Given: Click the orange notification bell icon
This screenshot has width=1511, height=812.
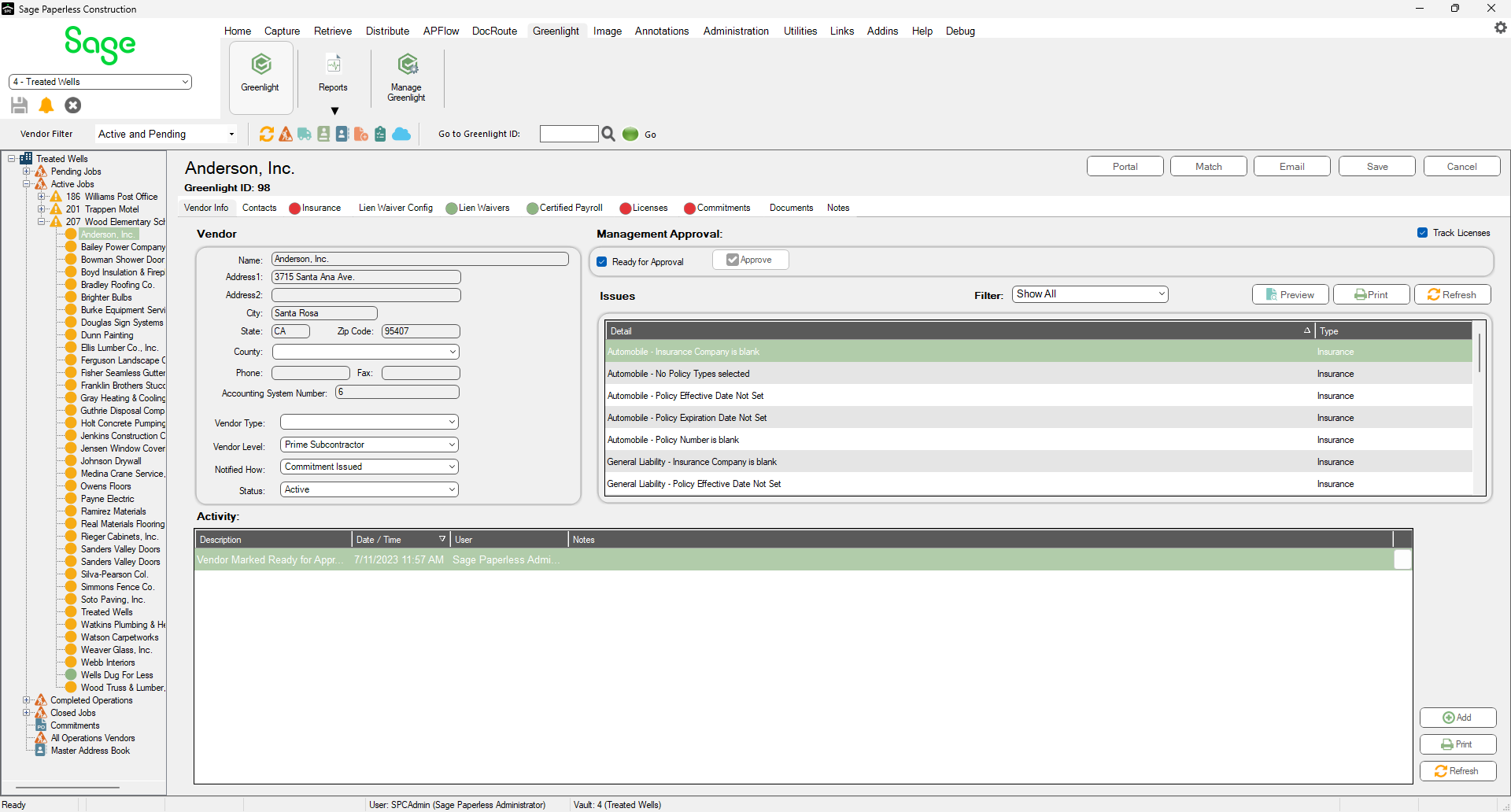Looking at the screenshot, I should 46,105.
